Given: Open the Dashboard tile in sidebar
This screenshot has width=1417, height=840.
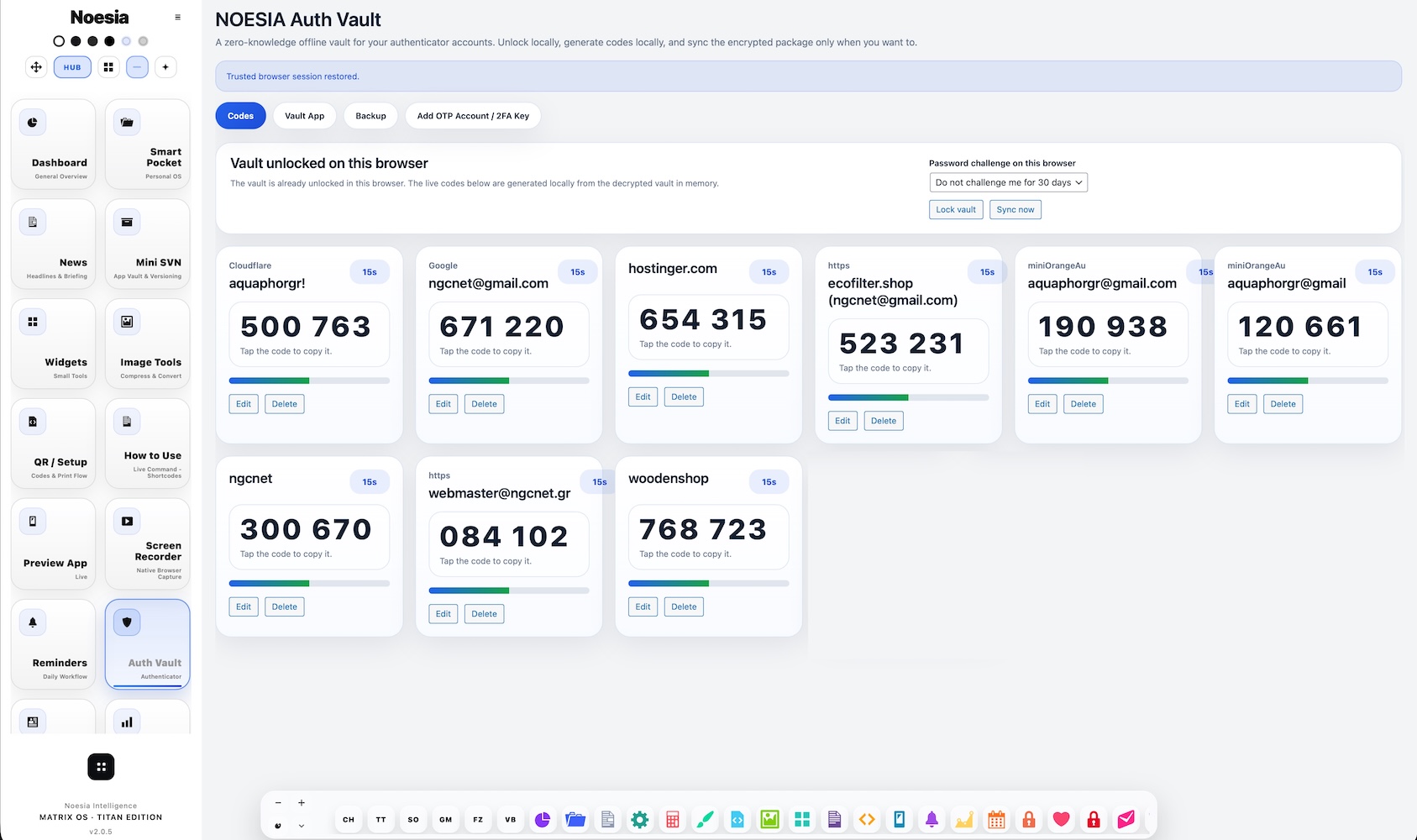Looking at the screenshot, I should (53, 144).
